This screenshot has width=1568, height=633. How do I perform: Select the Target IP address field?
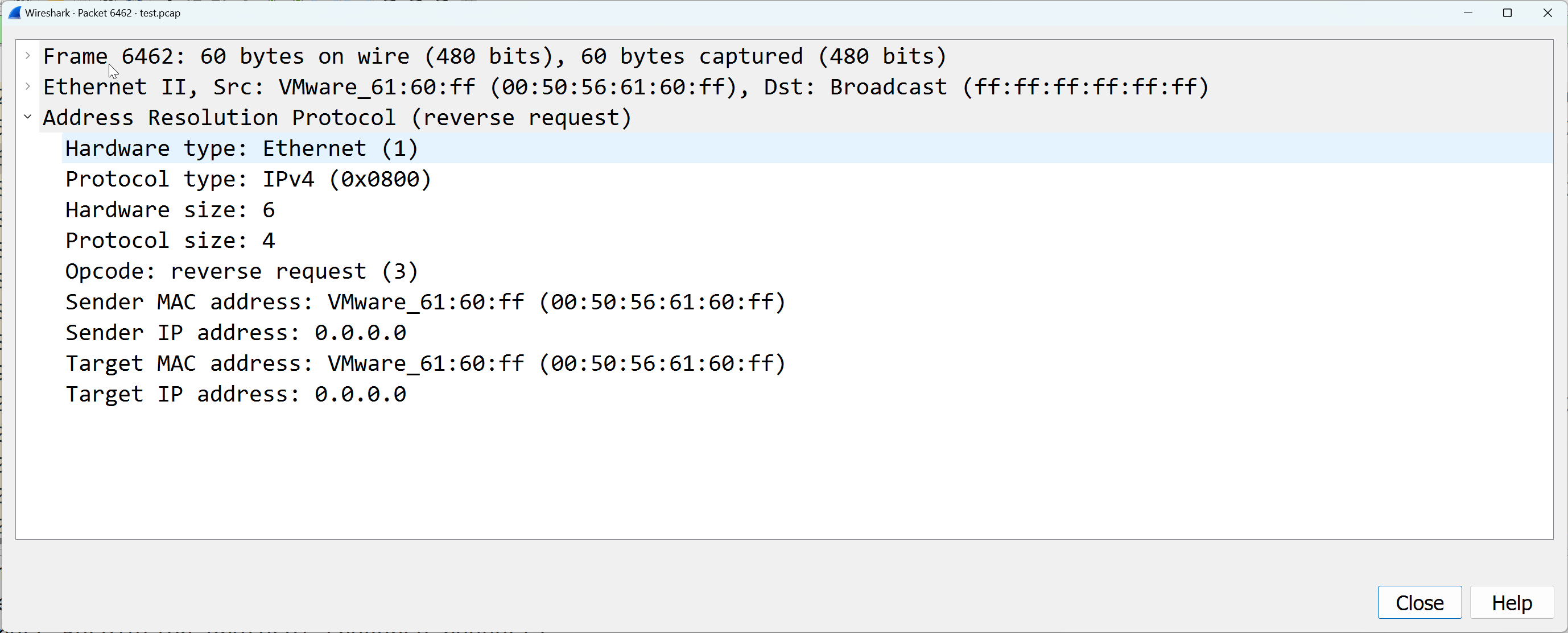coord(807,394)
